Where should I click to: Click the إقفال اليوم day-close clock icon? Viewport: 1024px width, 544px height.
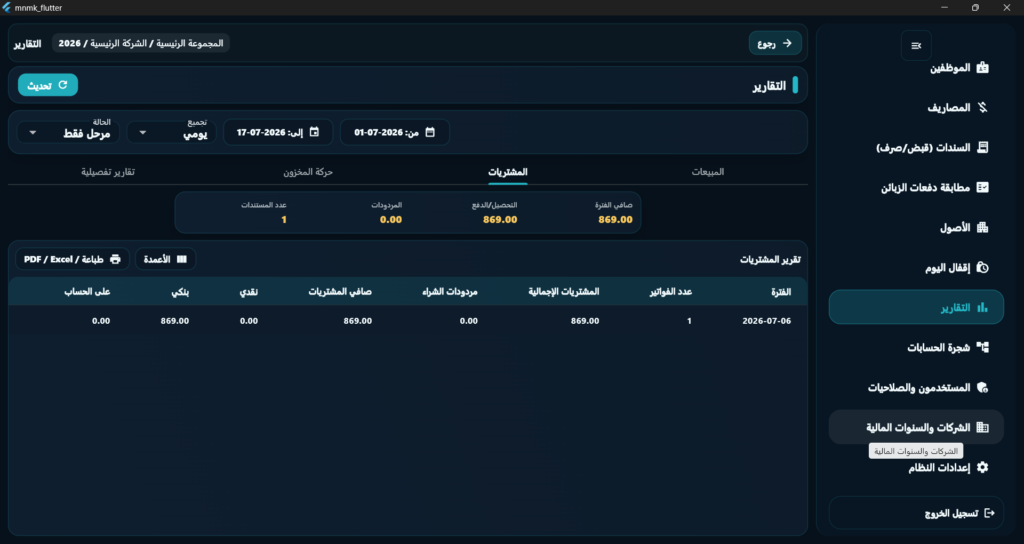[982, 268]
